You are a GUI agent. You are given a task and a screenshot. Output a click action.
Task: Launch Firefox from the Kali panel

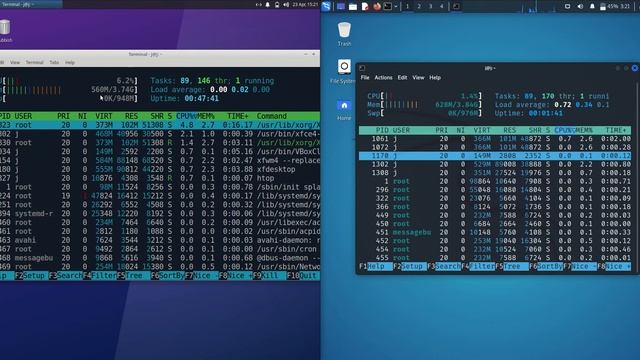(377, 7)
